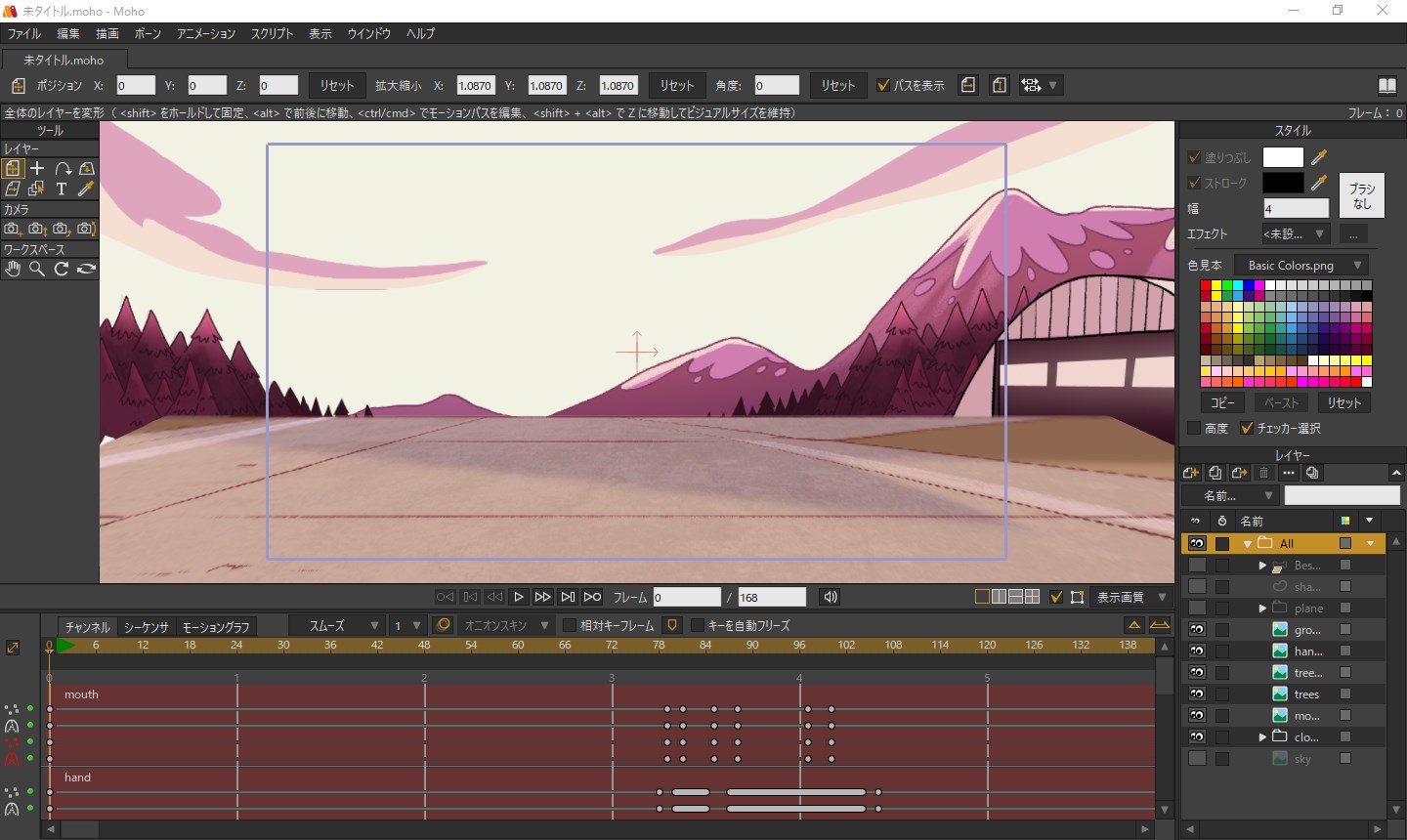The width and height of the screenshot is (1407, 840).
Task: Toggle the チェッカー選択 checkbox
Action: [x=1247, y=428]
